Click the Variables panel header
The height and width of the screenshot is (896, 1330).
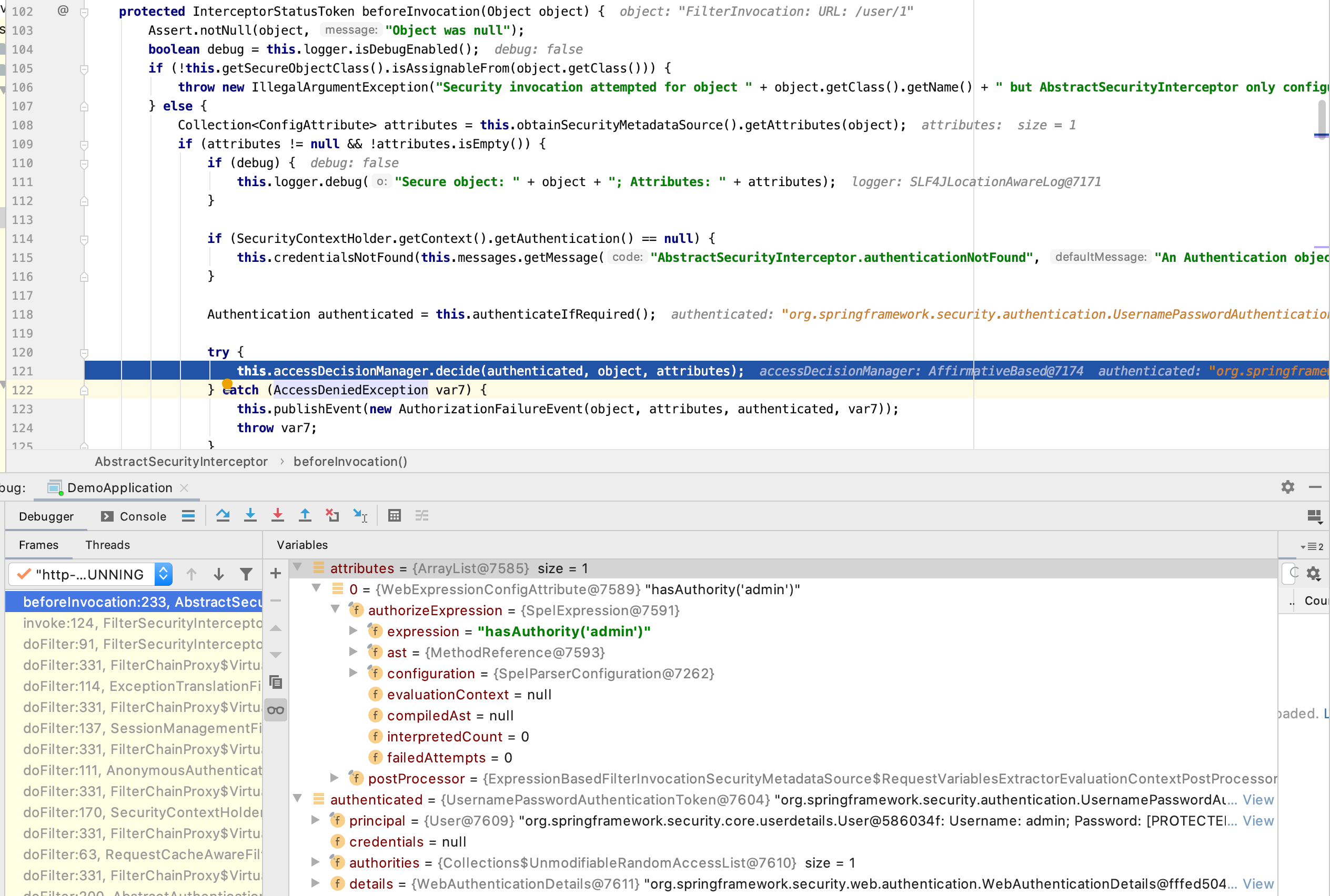[x=303, y=545]
